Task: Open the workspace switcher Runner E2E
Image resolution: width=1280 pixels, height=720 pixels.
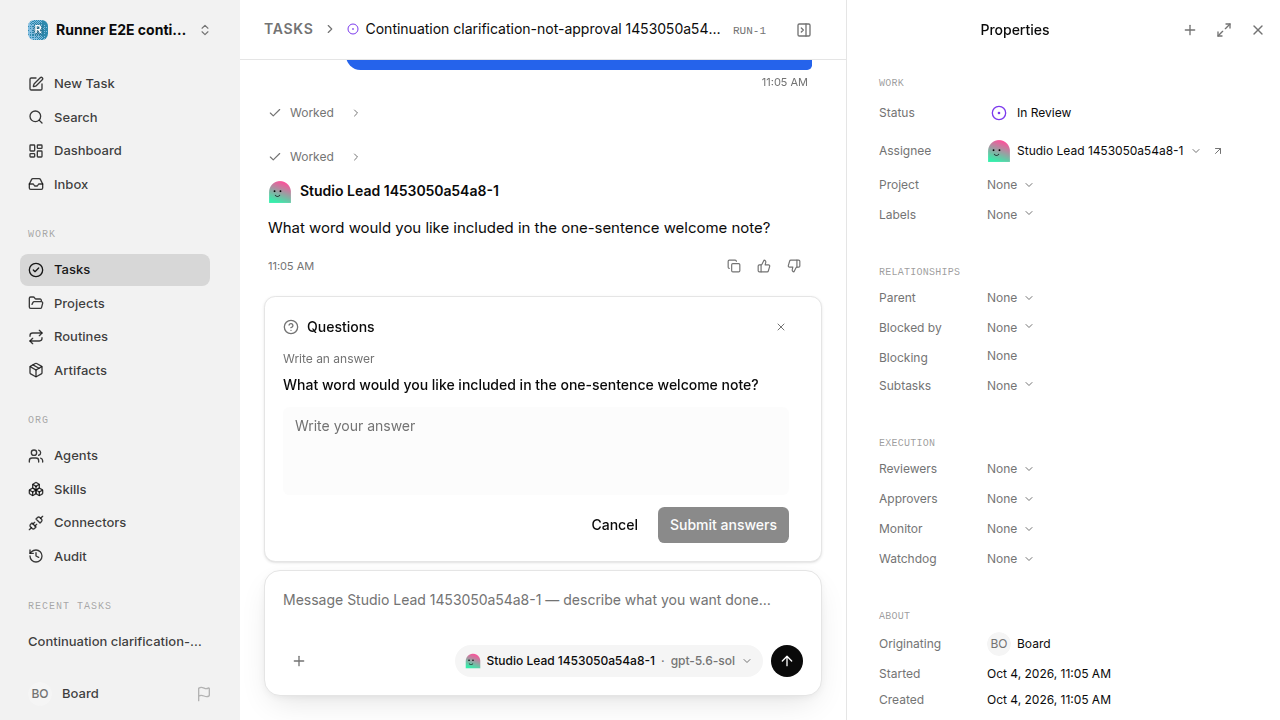Action: pos(120,30)
